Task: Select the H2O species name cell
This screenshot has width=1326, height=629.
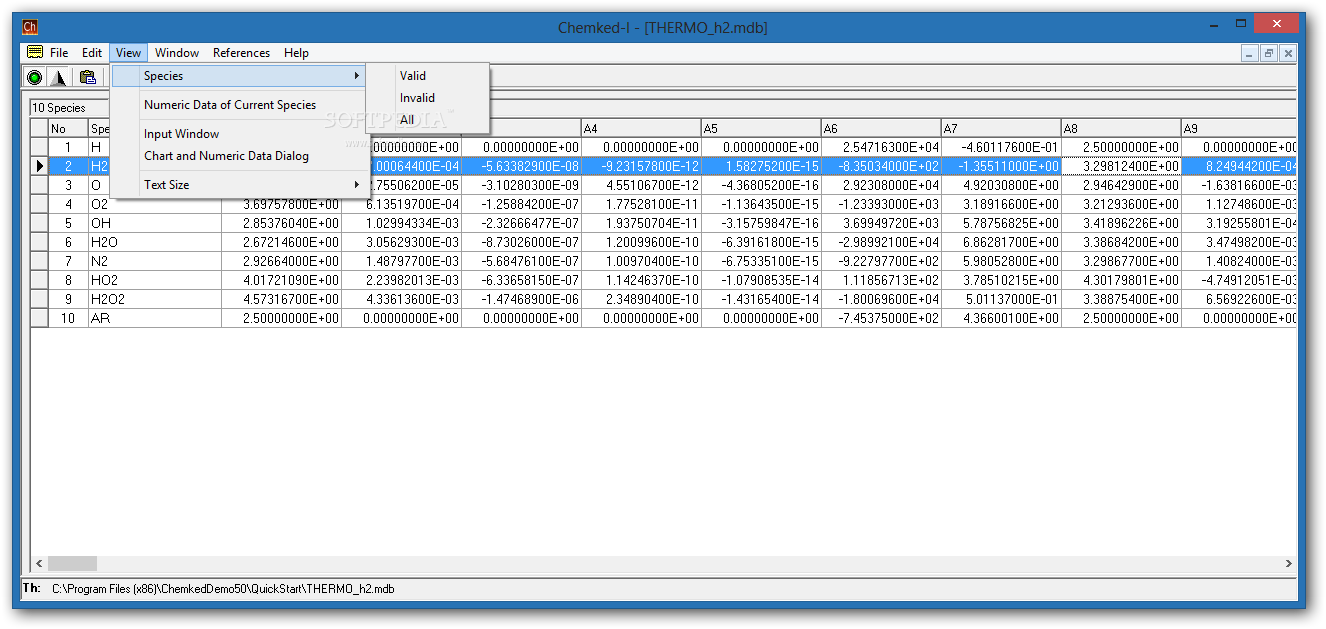Action: 155,242
